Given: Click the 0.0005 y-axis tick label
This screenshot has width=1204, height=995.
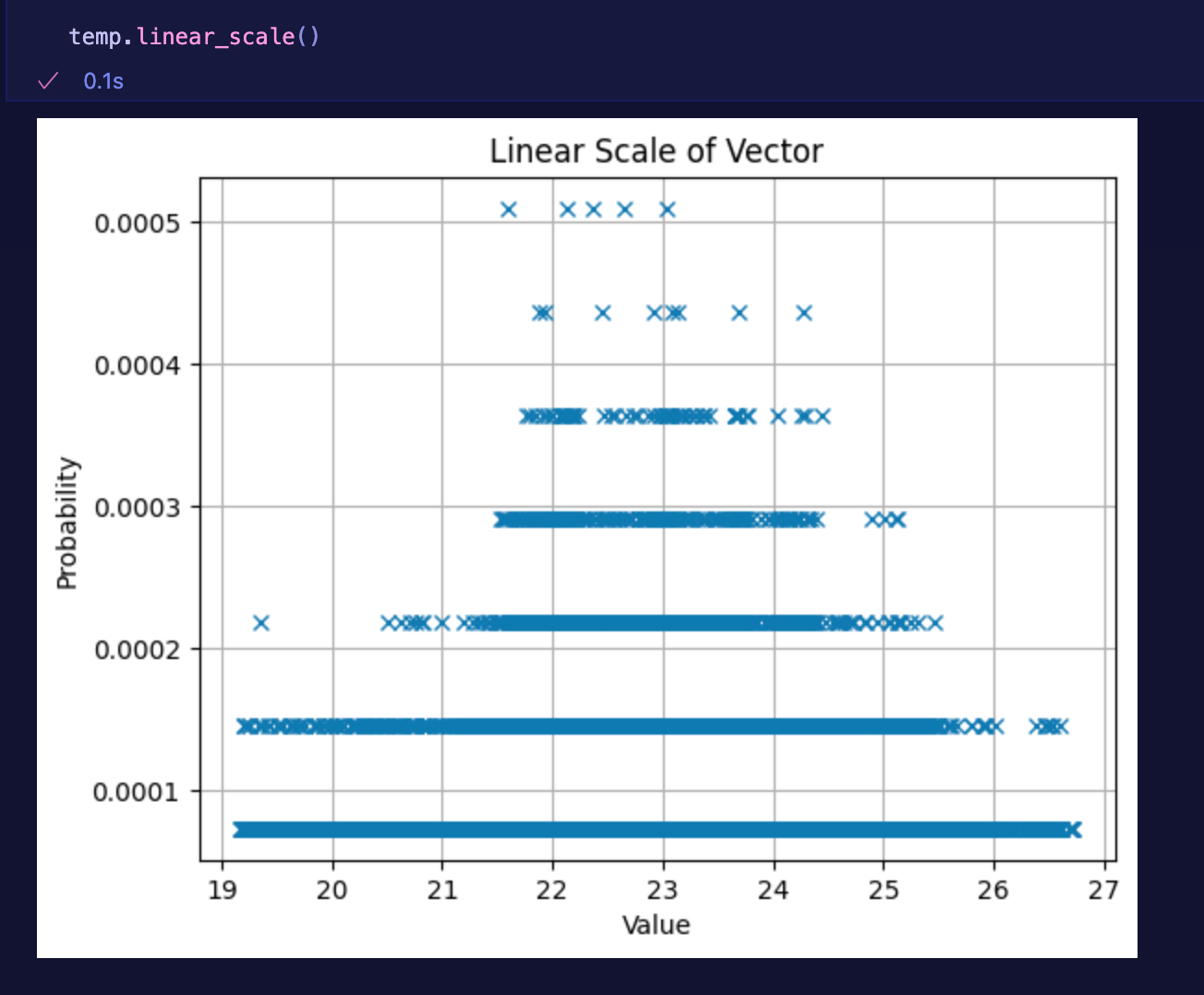Looking at the screenshot, I should tap(136, 222).
